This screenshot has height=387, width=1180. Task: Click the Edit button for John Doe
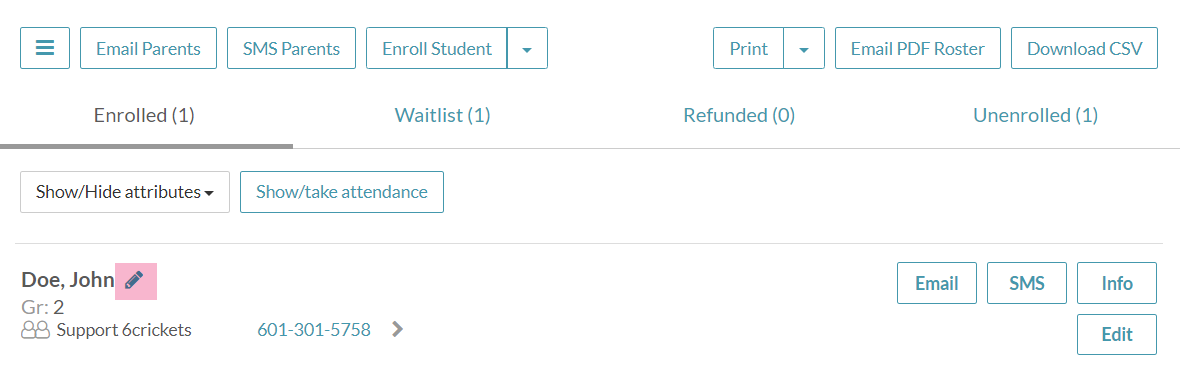tap(1117, 334)
